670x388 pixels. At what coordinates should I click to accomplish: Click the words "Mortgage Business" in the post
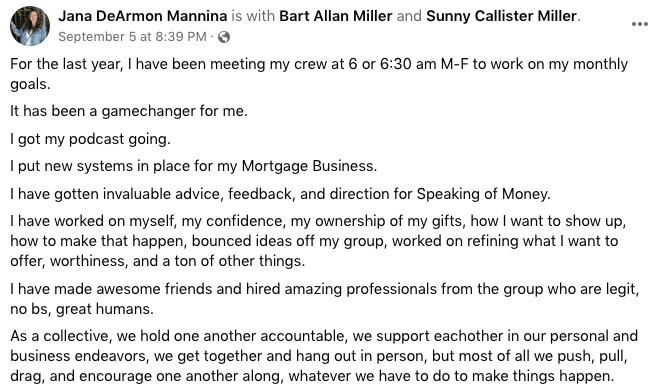[x=308, y=166]
